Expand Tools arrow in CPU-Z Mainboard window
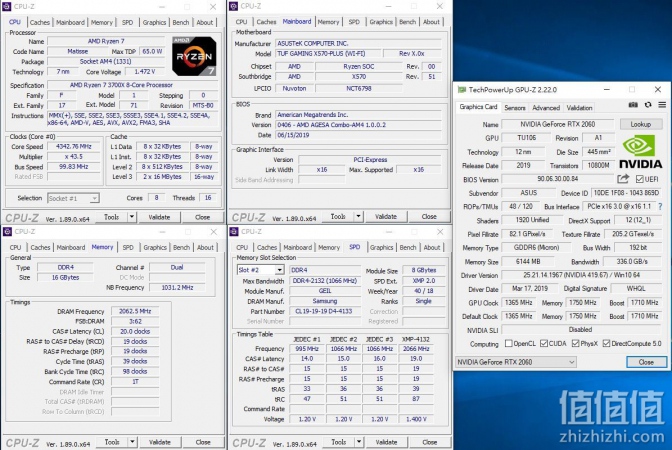672x450 pixels. click(359, 217)
